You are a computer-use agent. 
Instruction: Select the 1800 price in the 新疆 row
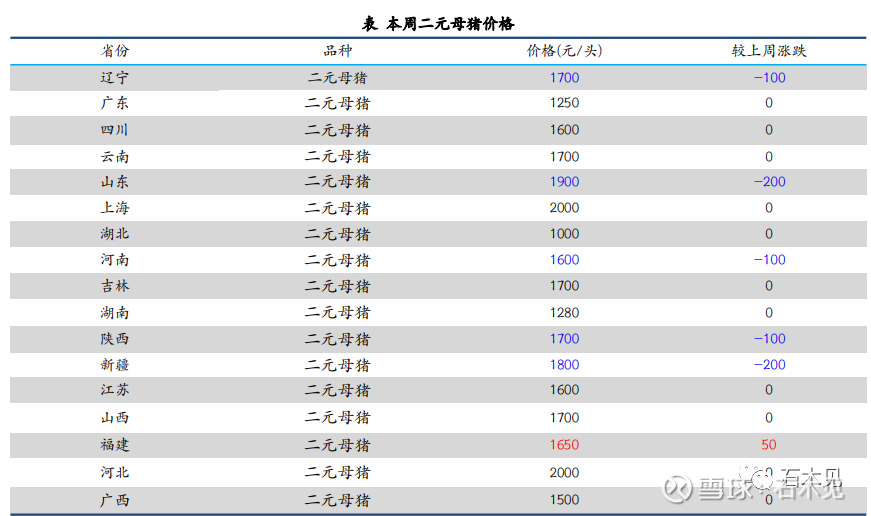pyautogui.click(x=564, y=365)
